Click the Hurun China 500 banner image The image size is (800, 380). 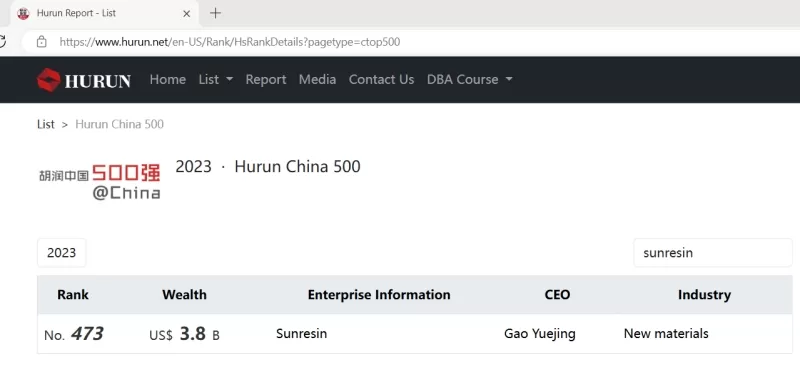[99, 181]
